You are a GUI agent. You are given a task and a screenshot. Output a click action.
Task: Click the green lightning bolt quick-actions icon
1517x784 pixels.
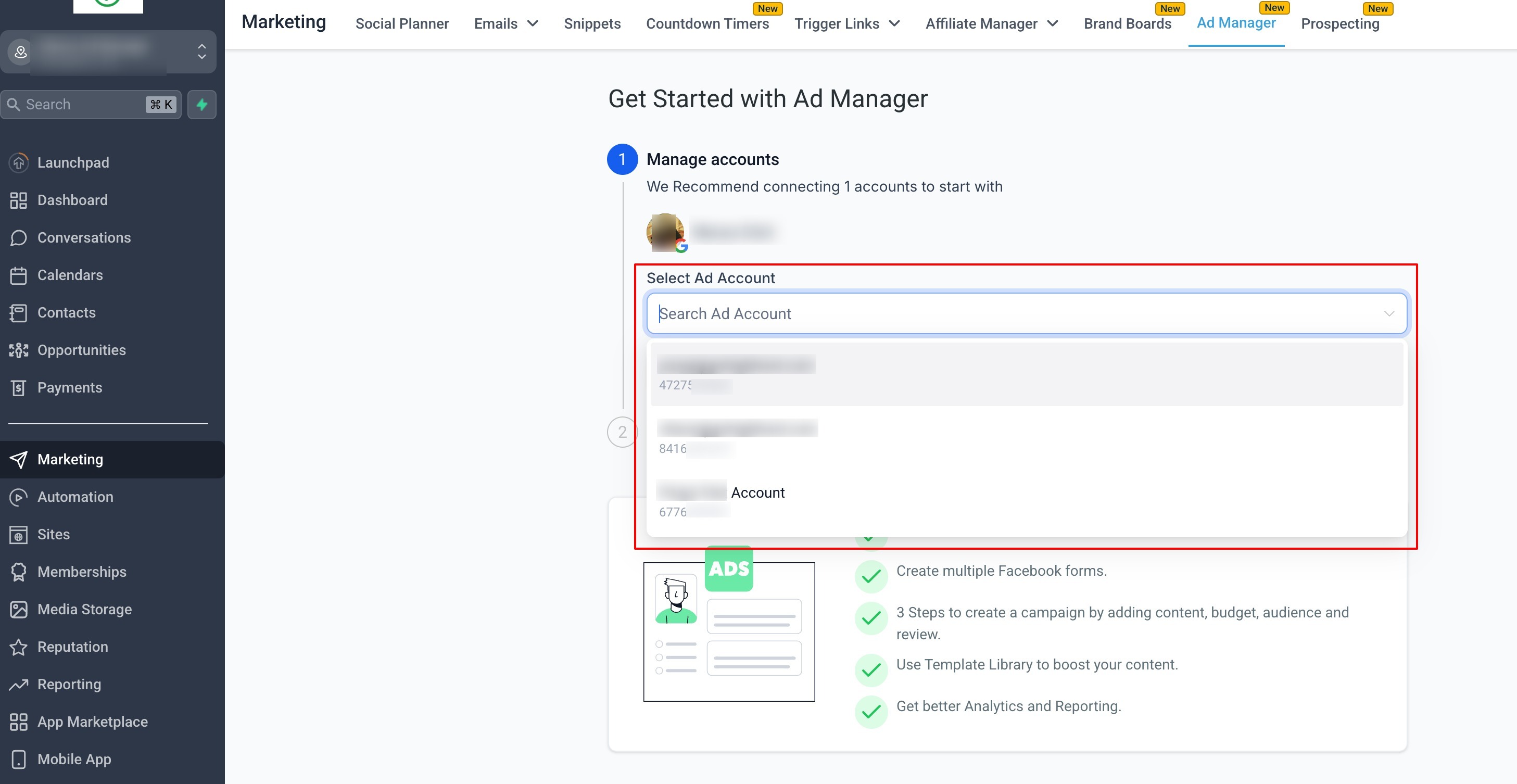(201, 104)
